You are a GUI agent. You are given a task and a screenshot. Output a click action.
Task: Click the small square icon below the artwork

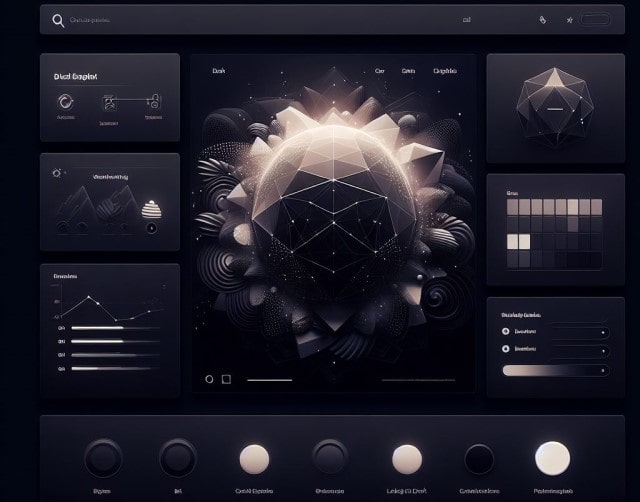[226, 379]
